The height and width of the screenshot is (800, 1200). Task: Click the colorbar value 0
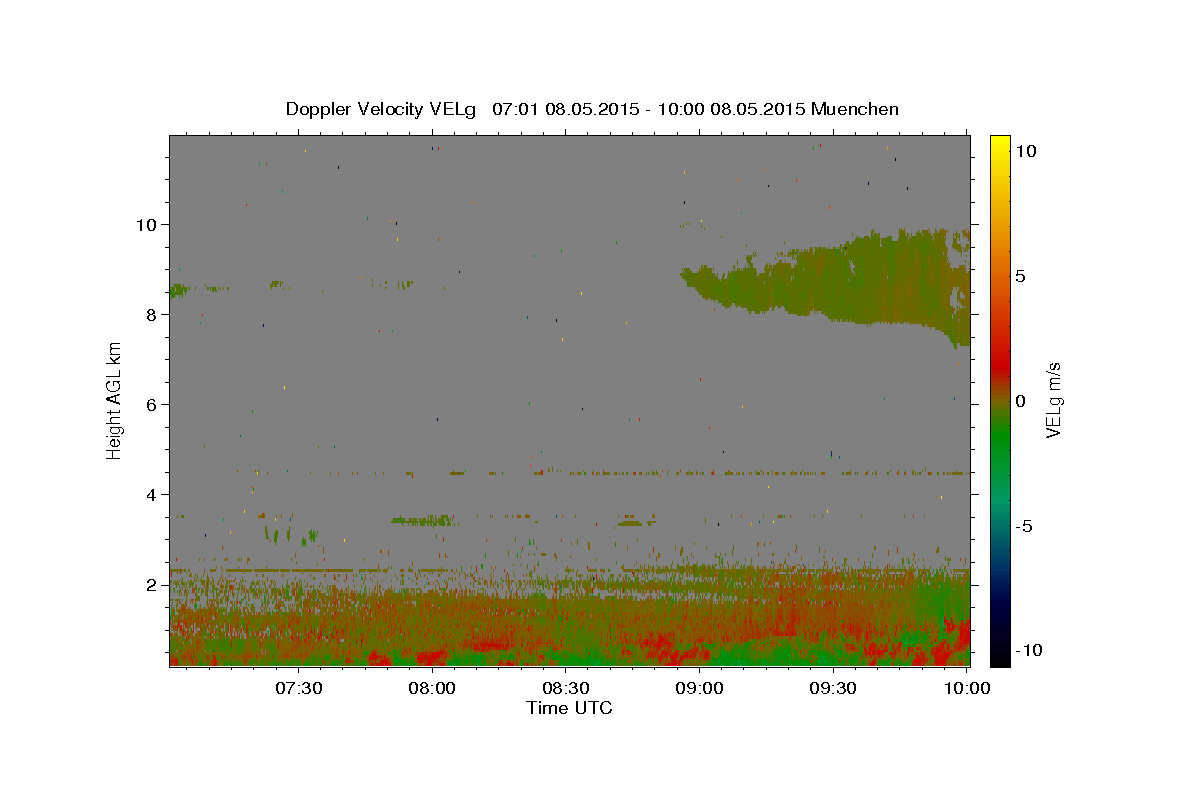click(x=1021, y=401)
